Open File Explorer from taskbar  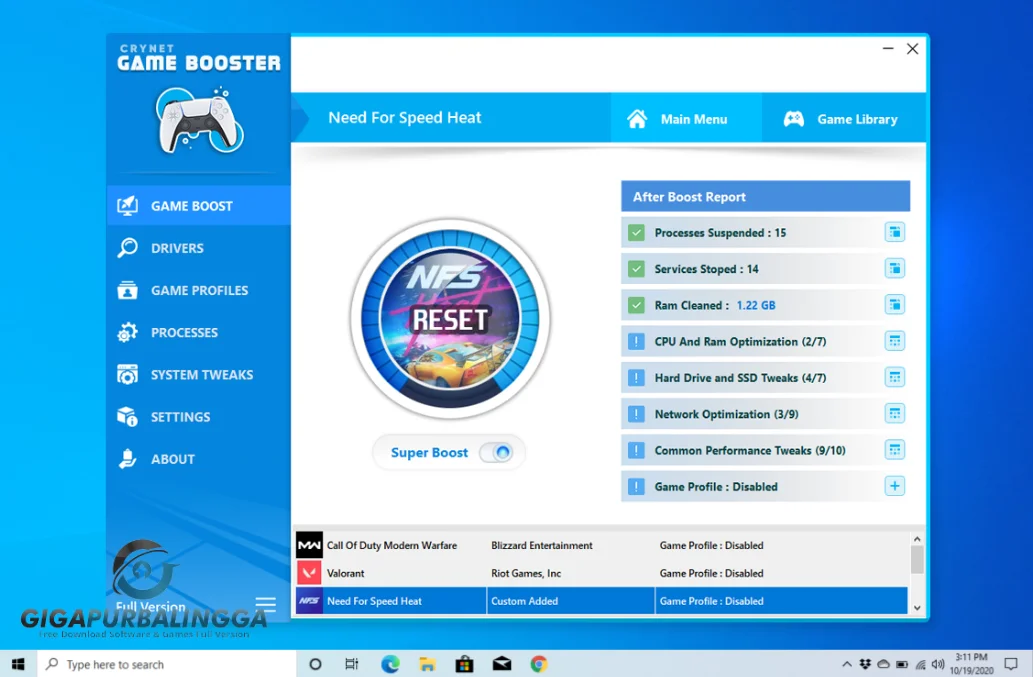427,664
